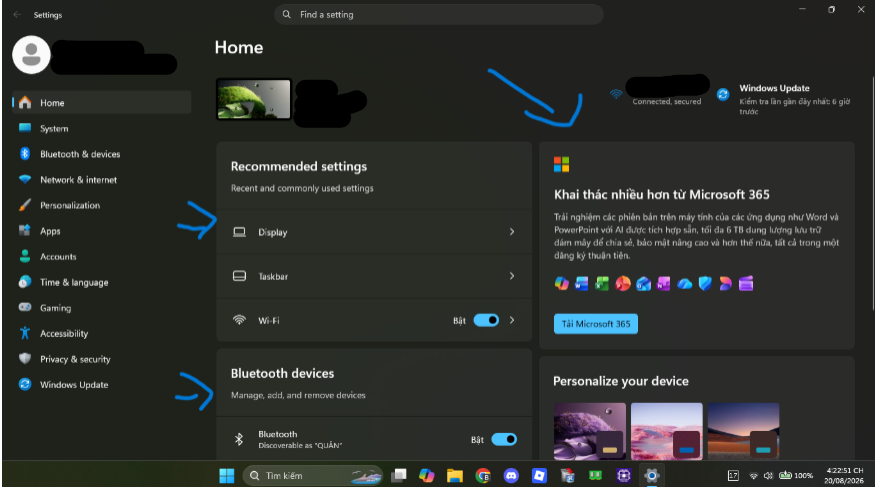Focus the Find a setting search box
This screenshot has height=487, width=875.
pos(439,15)
